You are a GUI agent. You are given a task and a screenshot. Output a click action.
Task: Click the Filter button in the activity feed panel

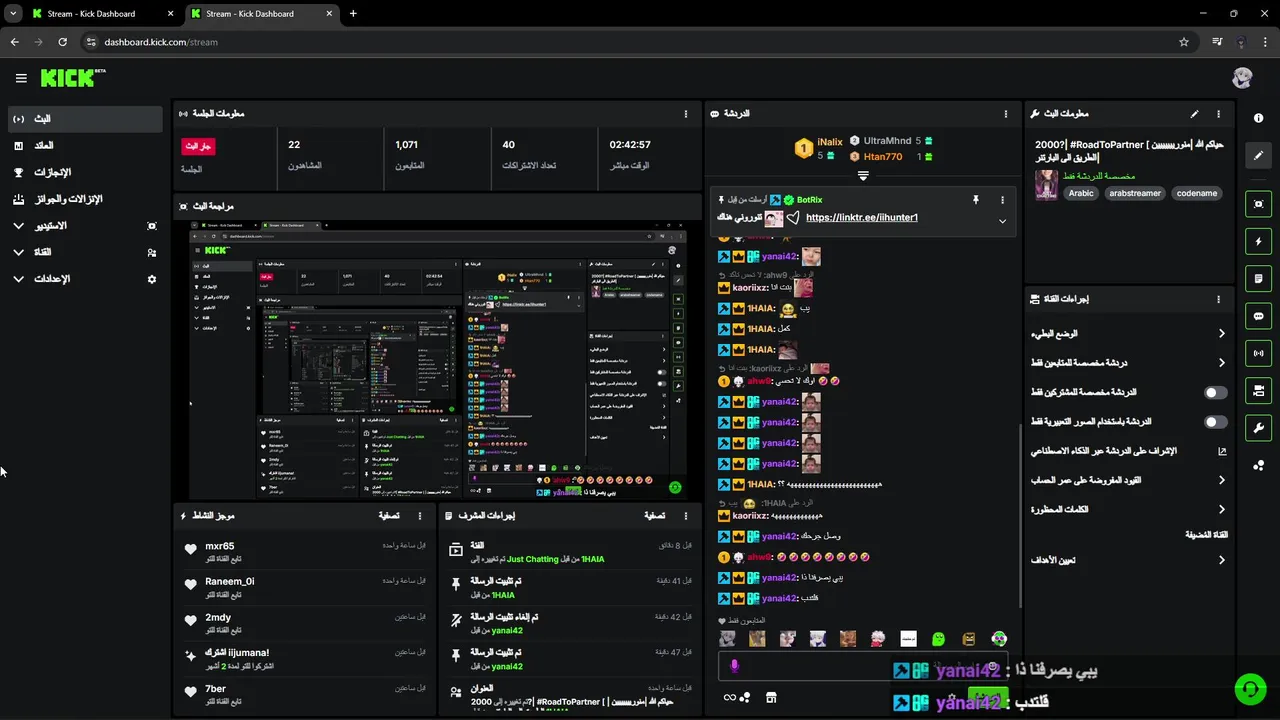coord(389,516)
